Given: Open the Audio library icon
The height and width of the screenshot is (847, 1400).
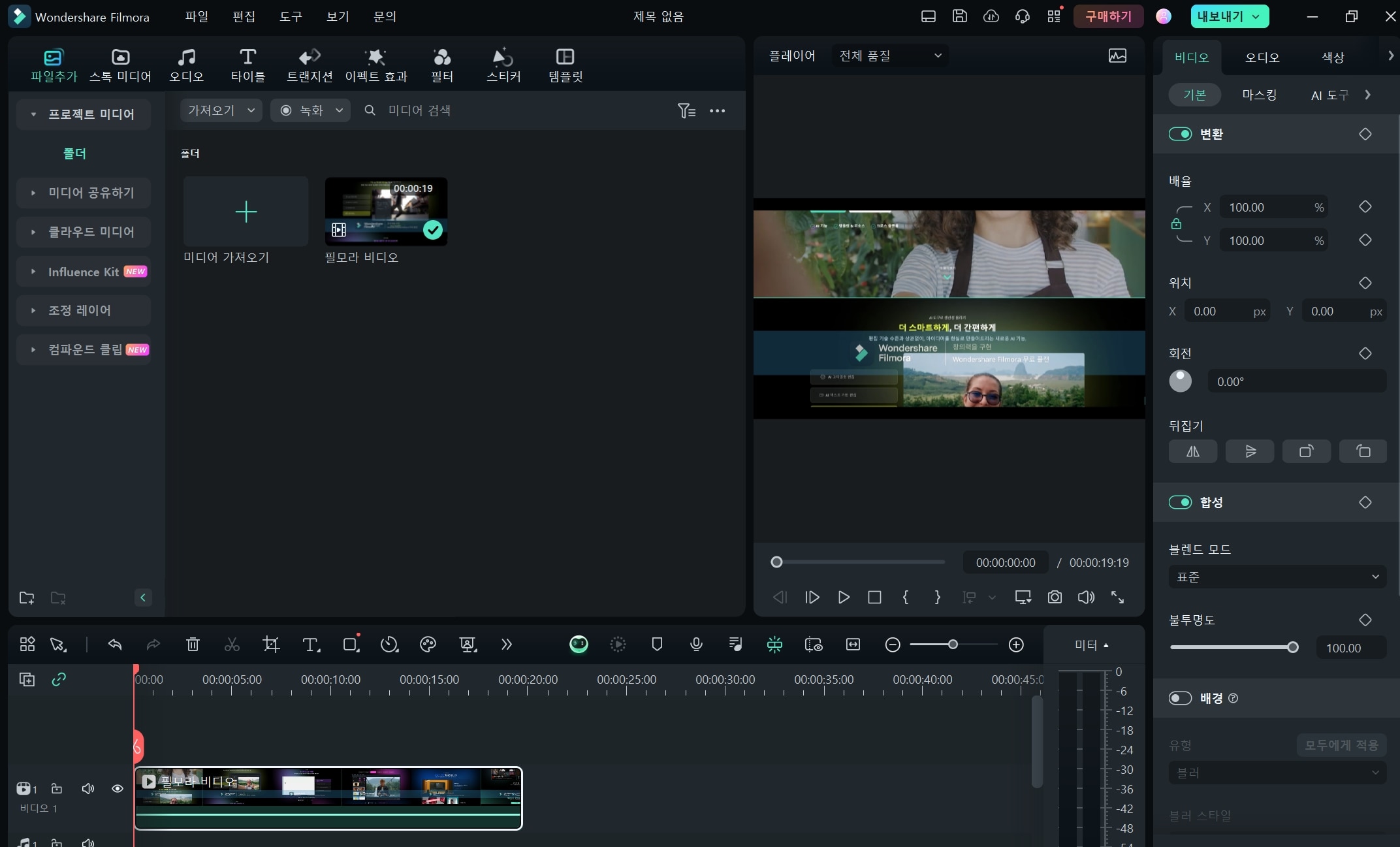Looking at the screenshot, I should click(187, 65).
